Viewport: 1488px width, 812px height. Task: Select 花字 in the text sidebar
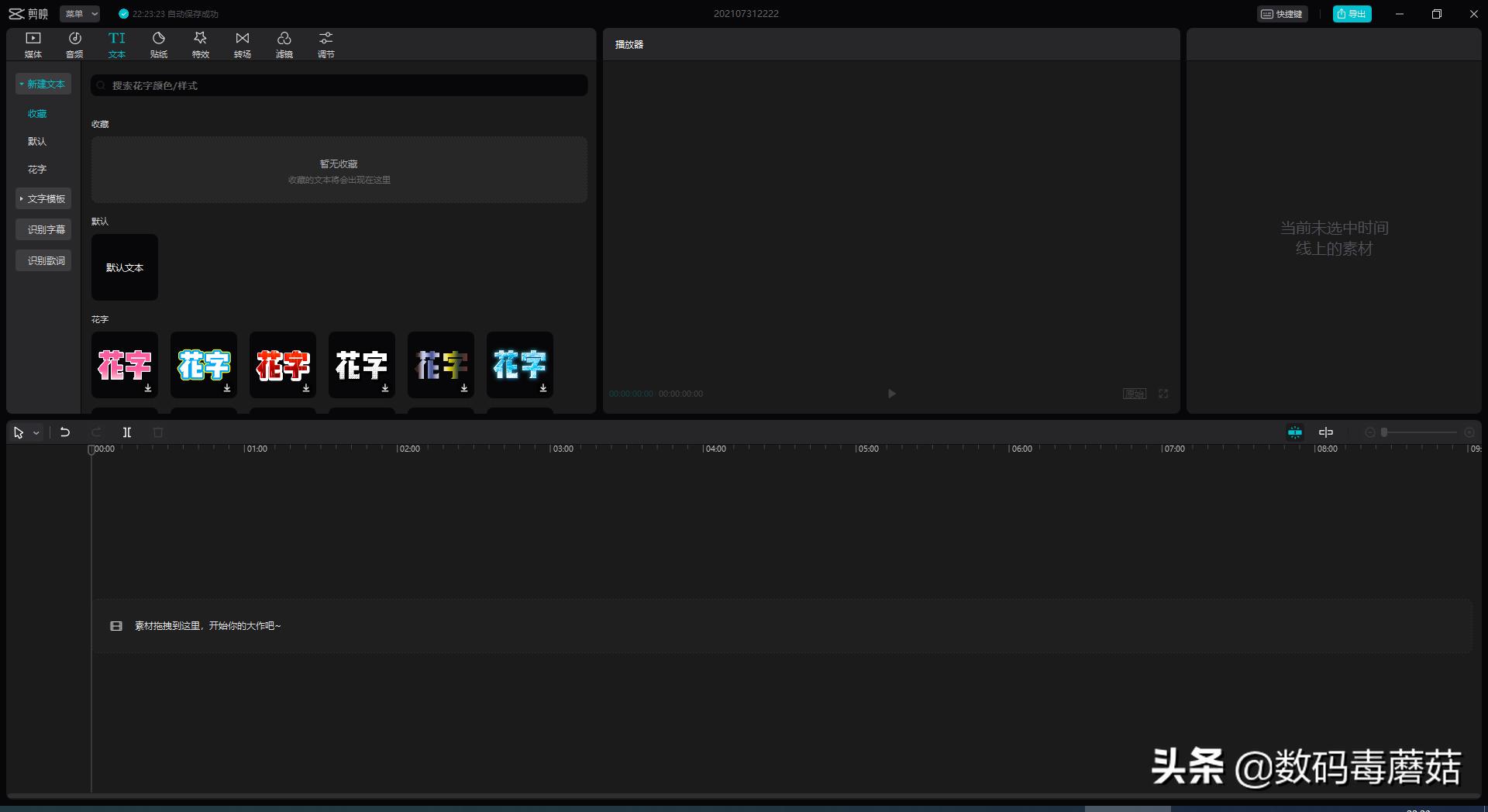37,170
